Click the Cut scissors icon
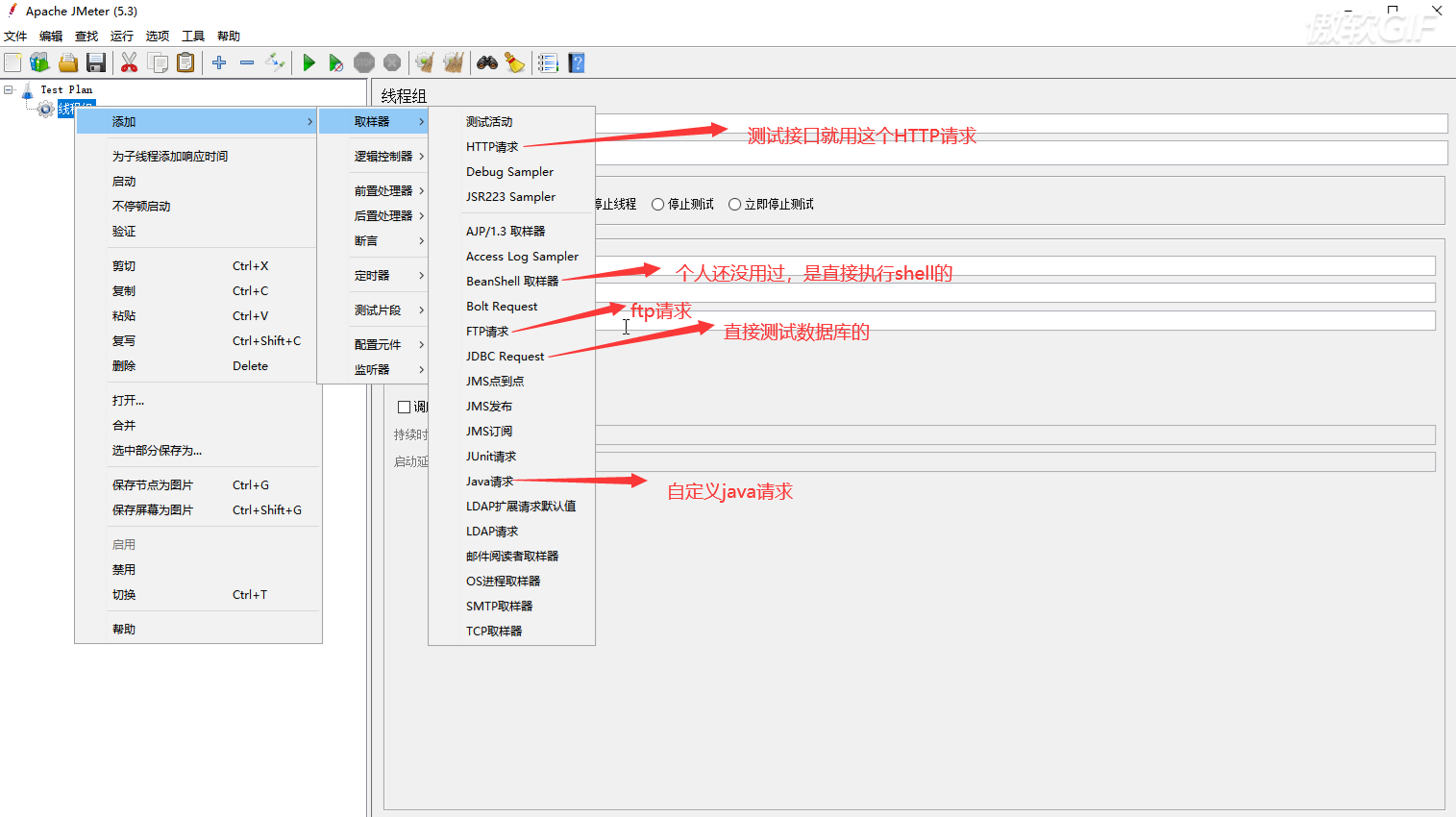The image size is (1456, 817). coord(129,63)
